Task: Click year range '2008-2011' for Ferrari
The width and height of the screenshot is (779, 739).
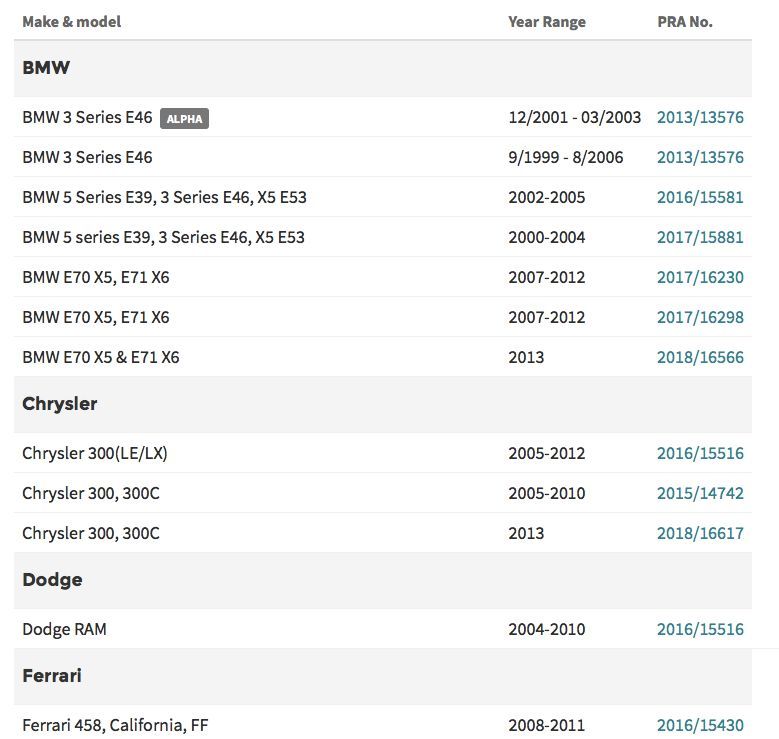Action: tap(546, 726)
